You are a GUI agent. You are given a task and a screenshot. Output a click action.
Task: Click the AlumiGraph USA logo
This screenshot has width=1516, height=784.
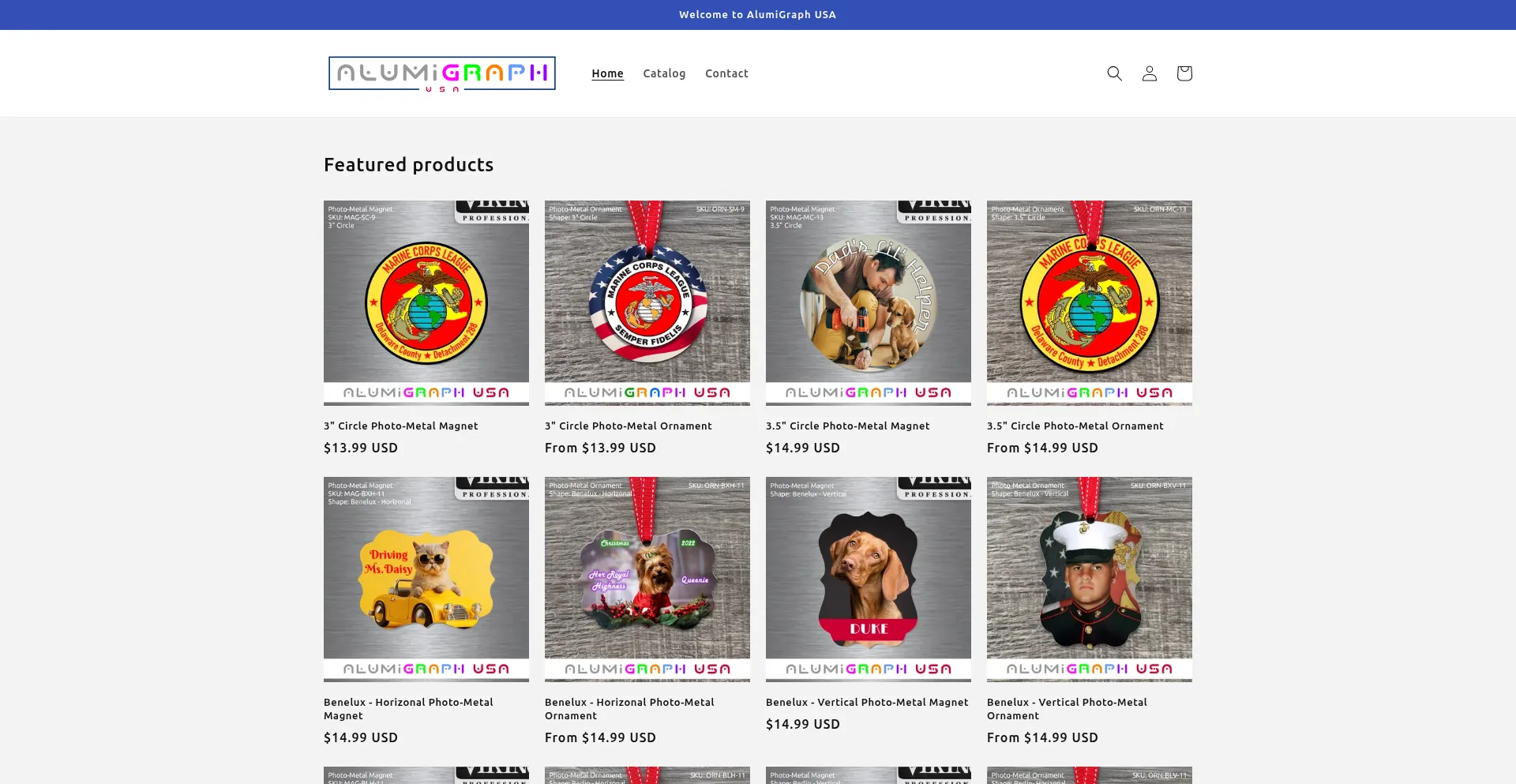(442, 73)
